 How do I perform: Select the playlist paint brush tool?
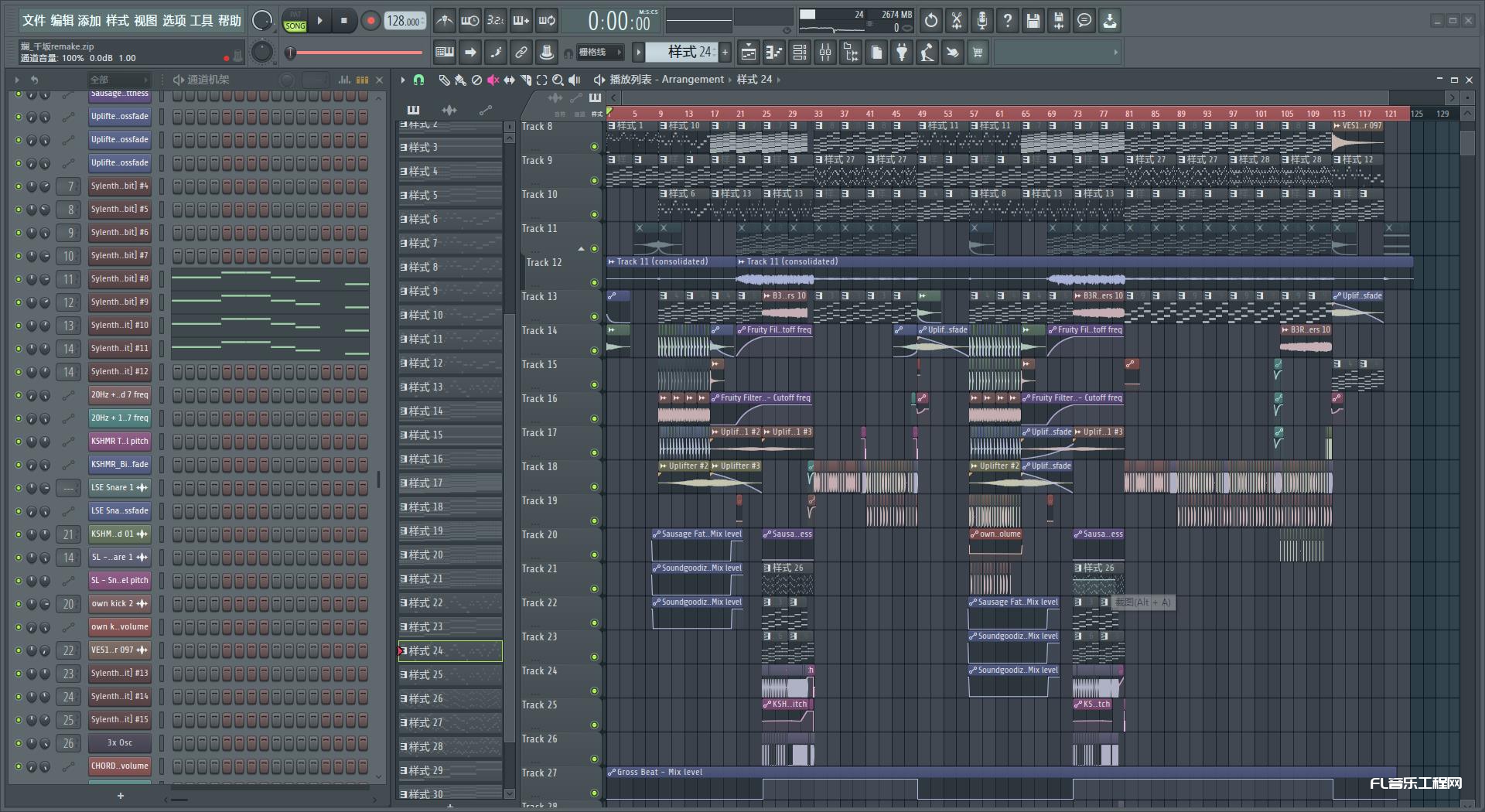tap(460, 80)
